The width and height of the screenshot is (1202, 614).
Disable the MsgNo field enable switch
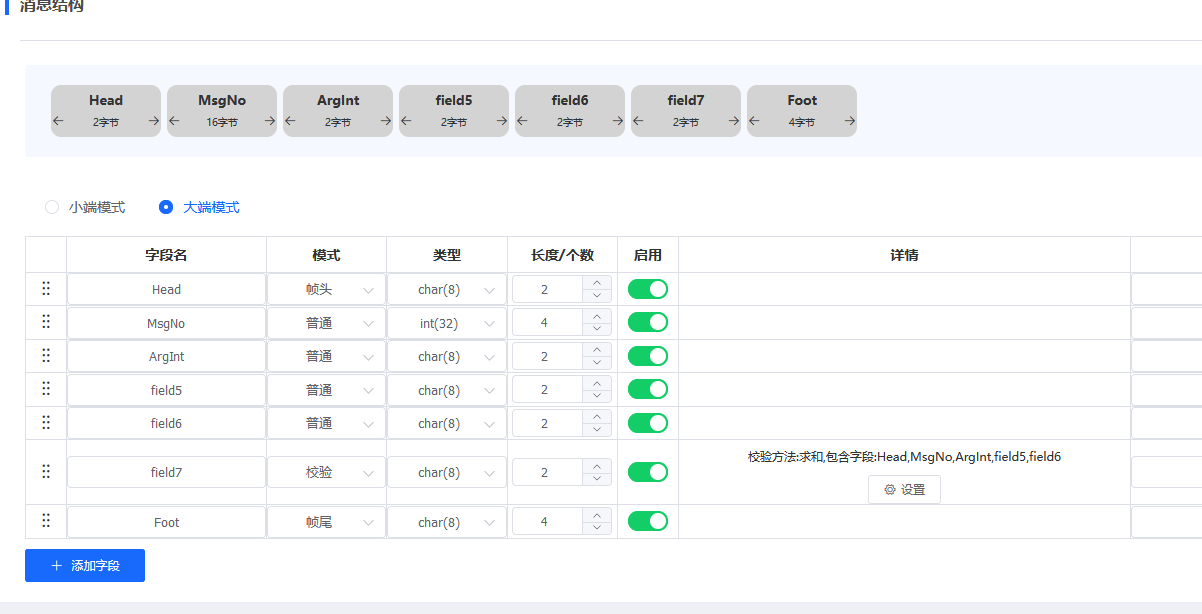coord(647,322)
